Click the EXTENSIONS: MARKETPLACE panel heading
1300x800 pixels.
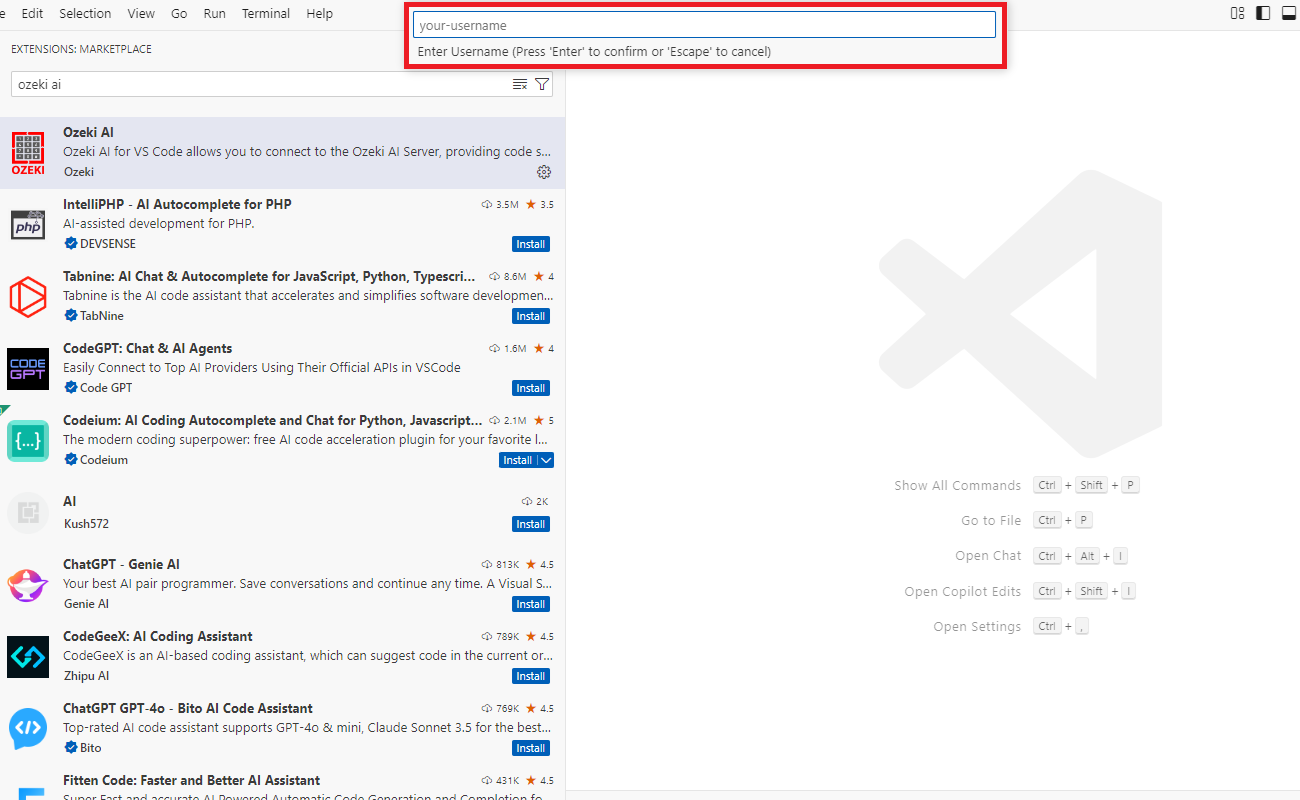[81, 49]
